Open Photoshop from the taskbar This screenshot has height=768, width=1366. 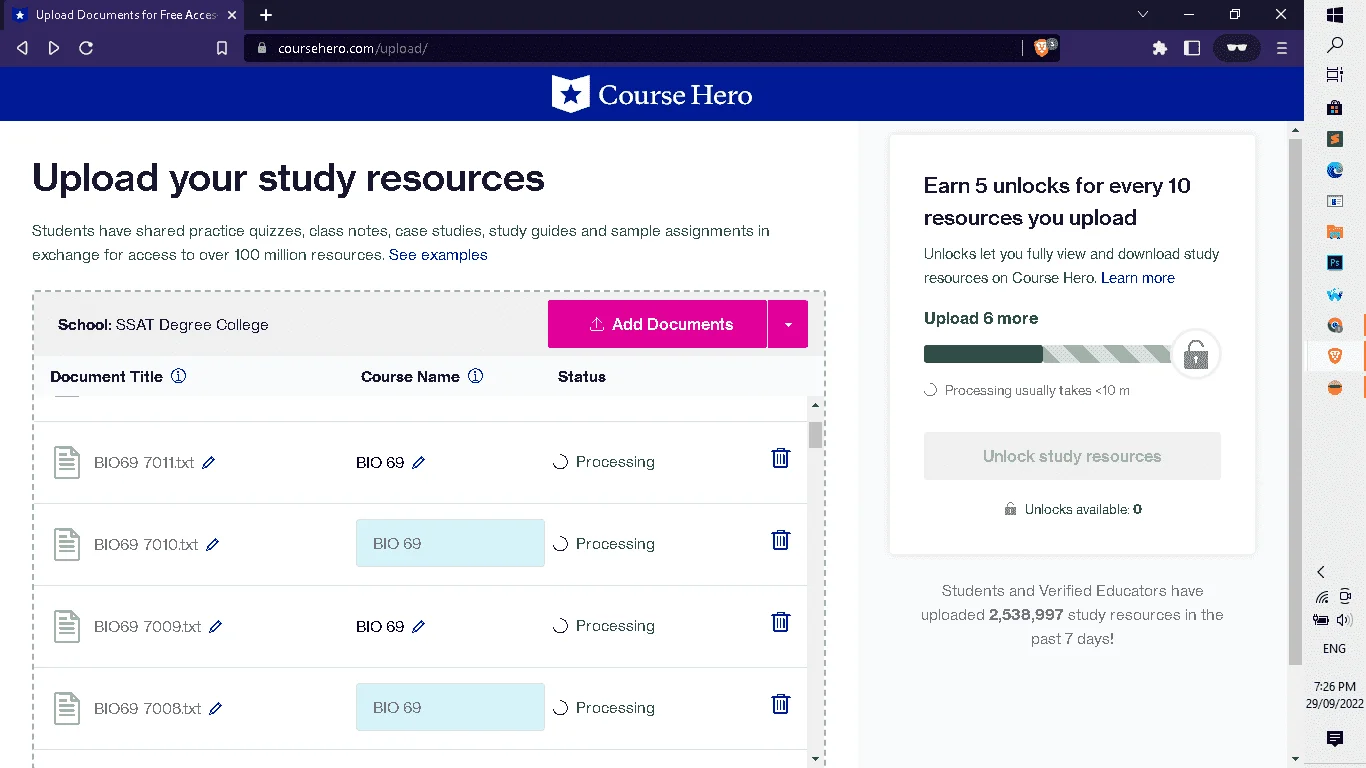pos(1335,263)
